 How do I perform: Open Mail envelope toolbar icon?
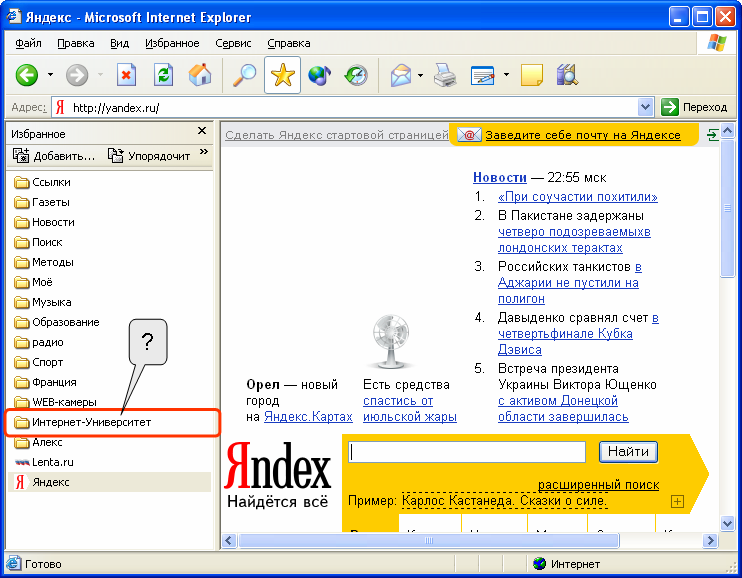(401, 75)
